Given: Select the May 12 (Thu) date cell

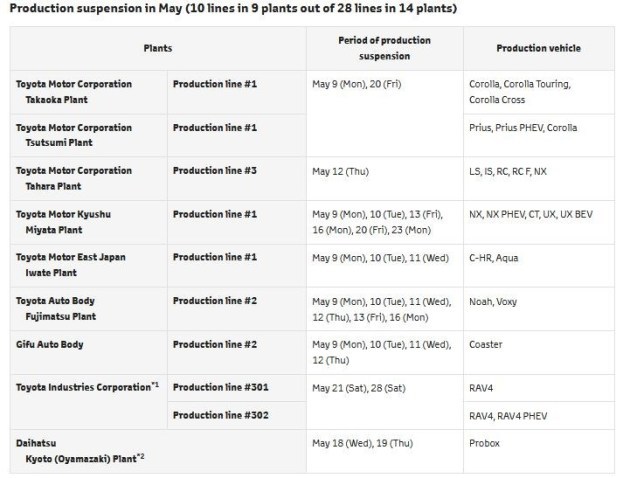Looking at the screenshot, I should coord(385,179).
